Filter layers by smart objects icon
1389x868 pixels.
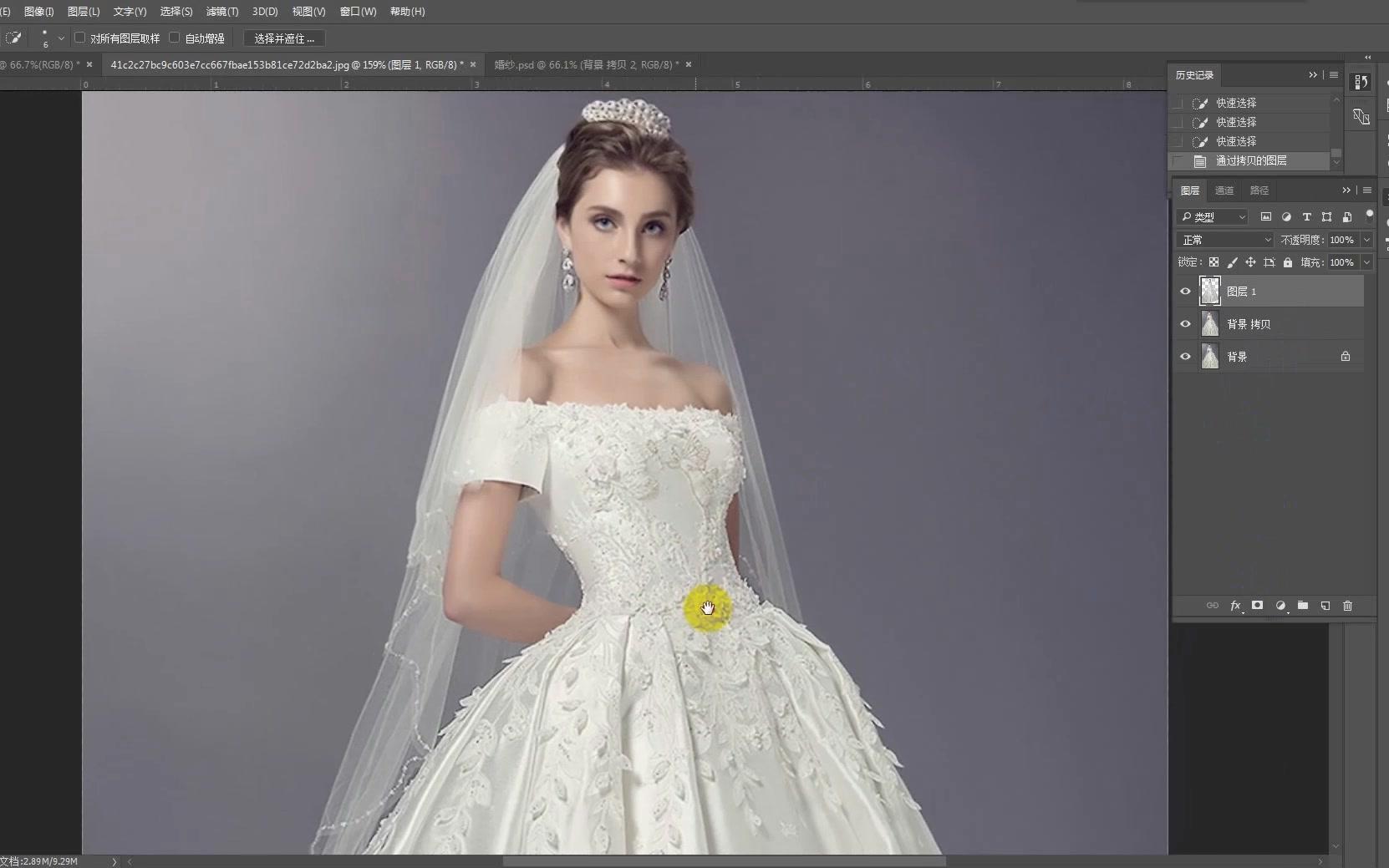point(1346,217)
